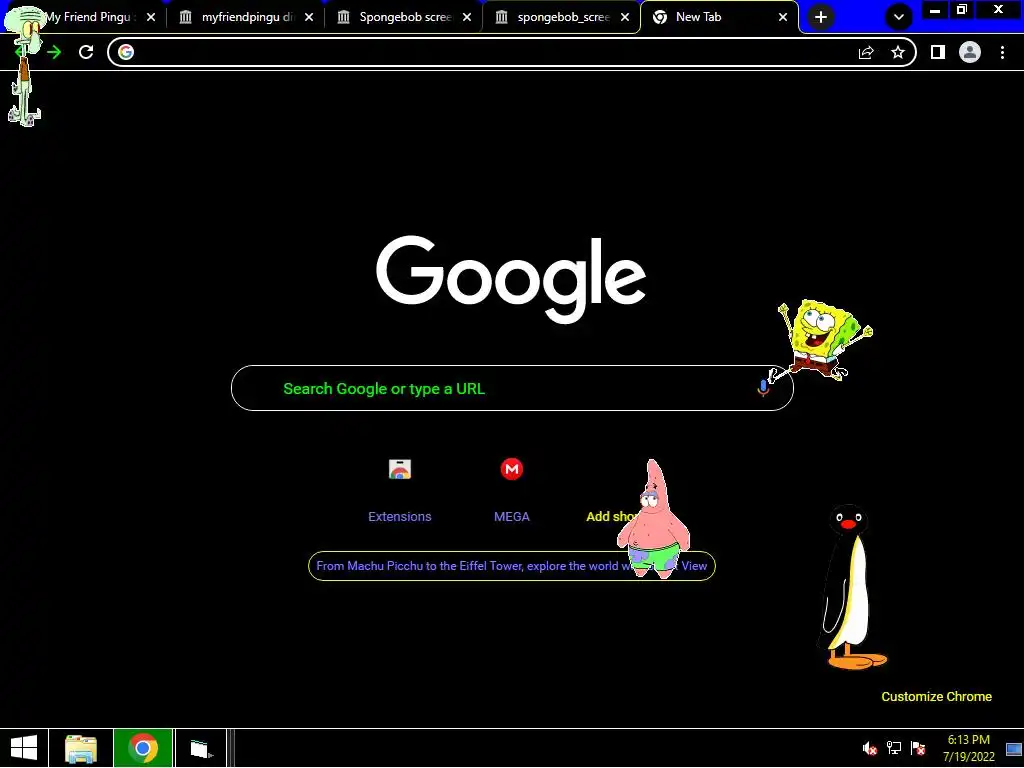Screen dimensions: 1024x768
Task: Close the Spongebob scree tab
Action: [467, 17]
